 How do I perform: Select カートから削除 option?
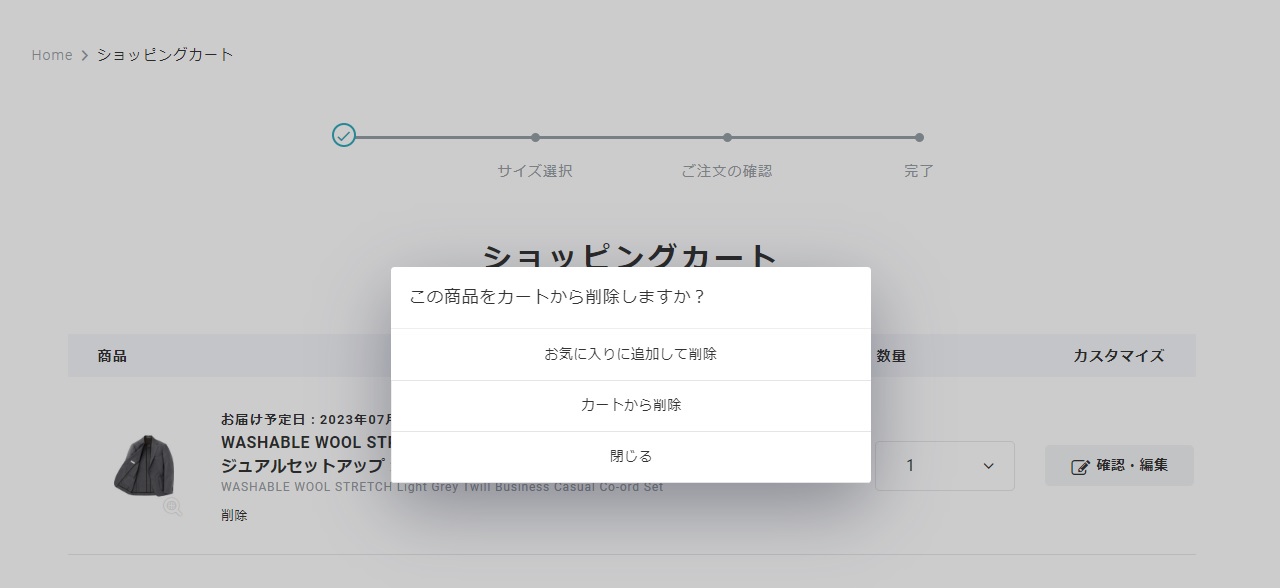pos(630,405)
